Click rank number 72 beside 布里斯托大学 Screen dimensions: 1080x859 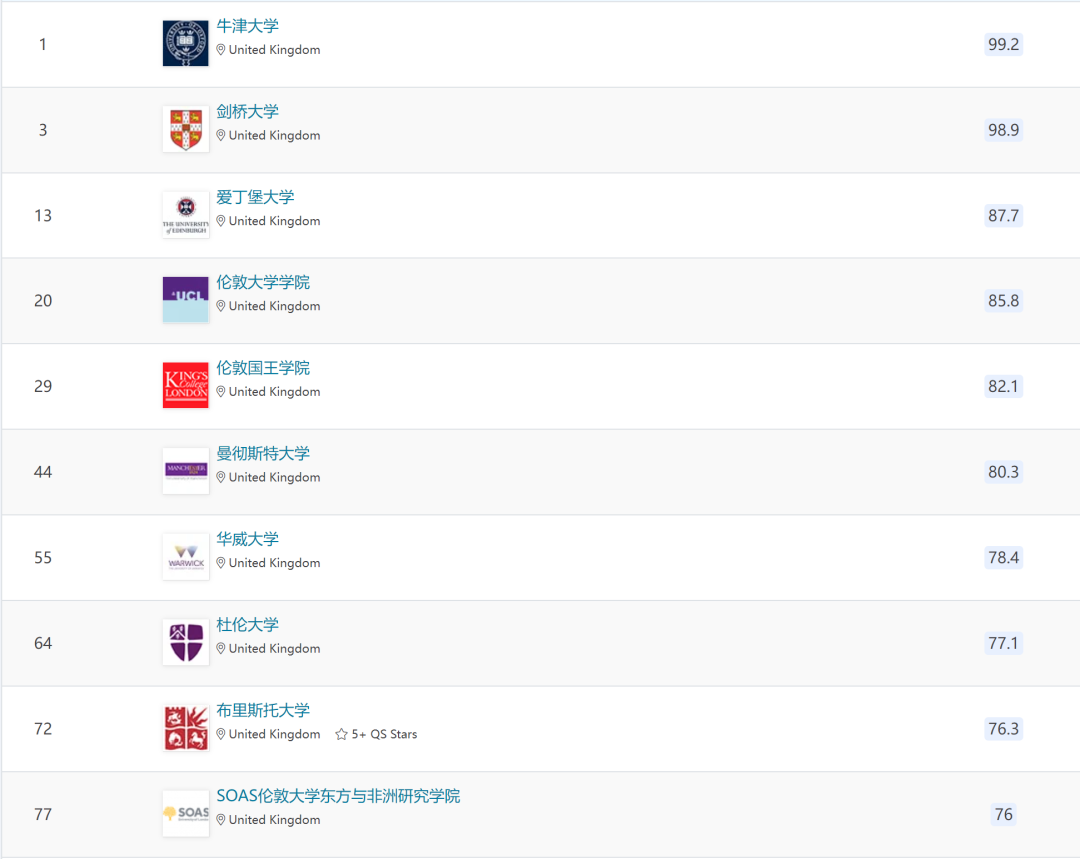[x=43, y=729]
